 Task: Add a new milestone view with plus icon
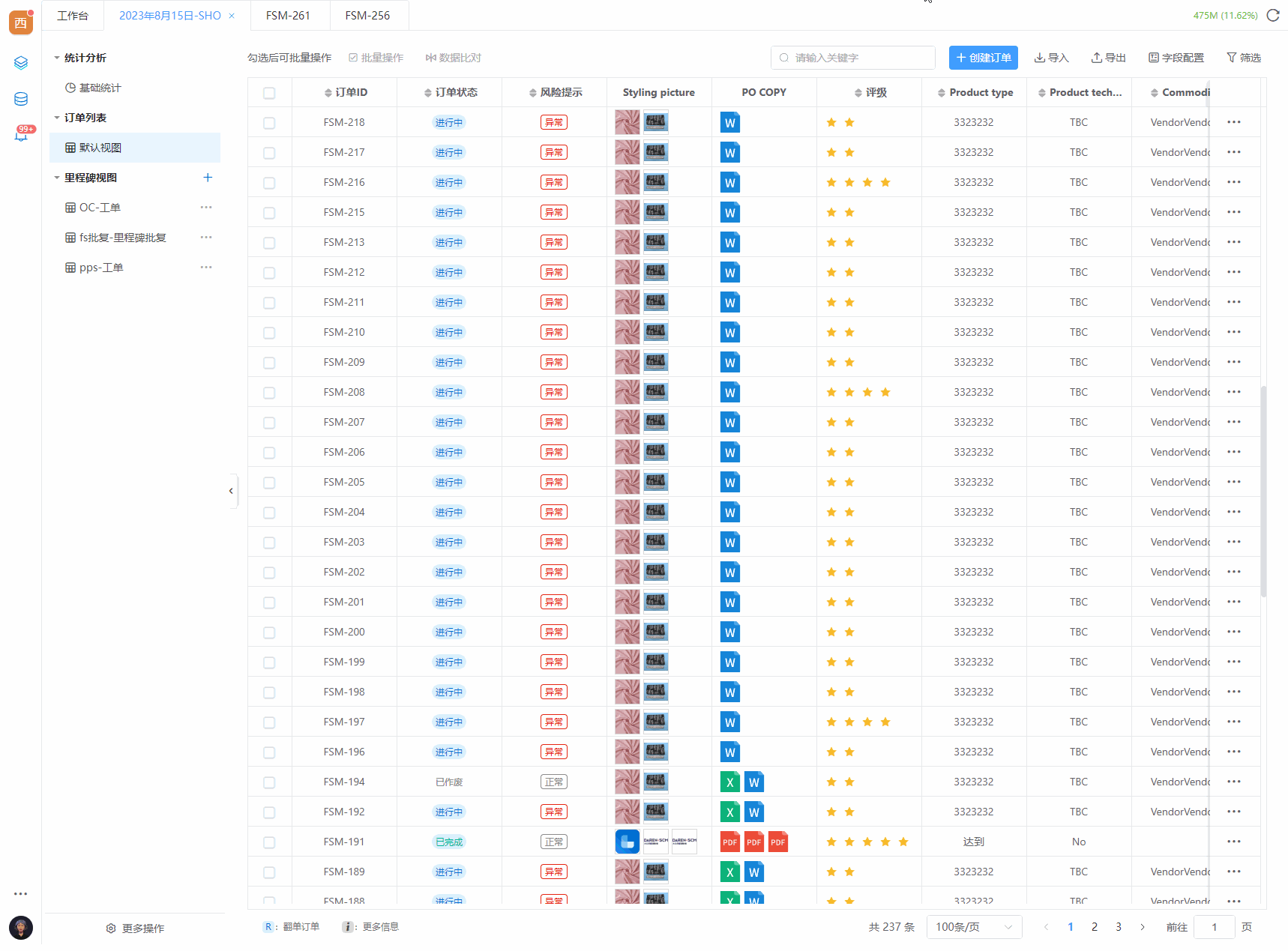pyautogui.click(x=208, y=178)
